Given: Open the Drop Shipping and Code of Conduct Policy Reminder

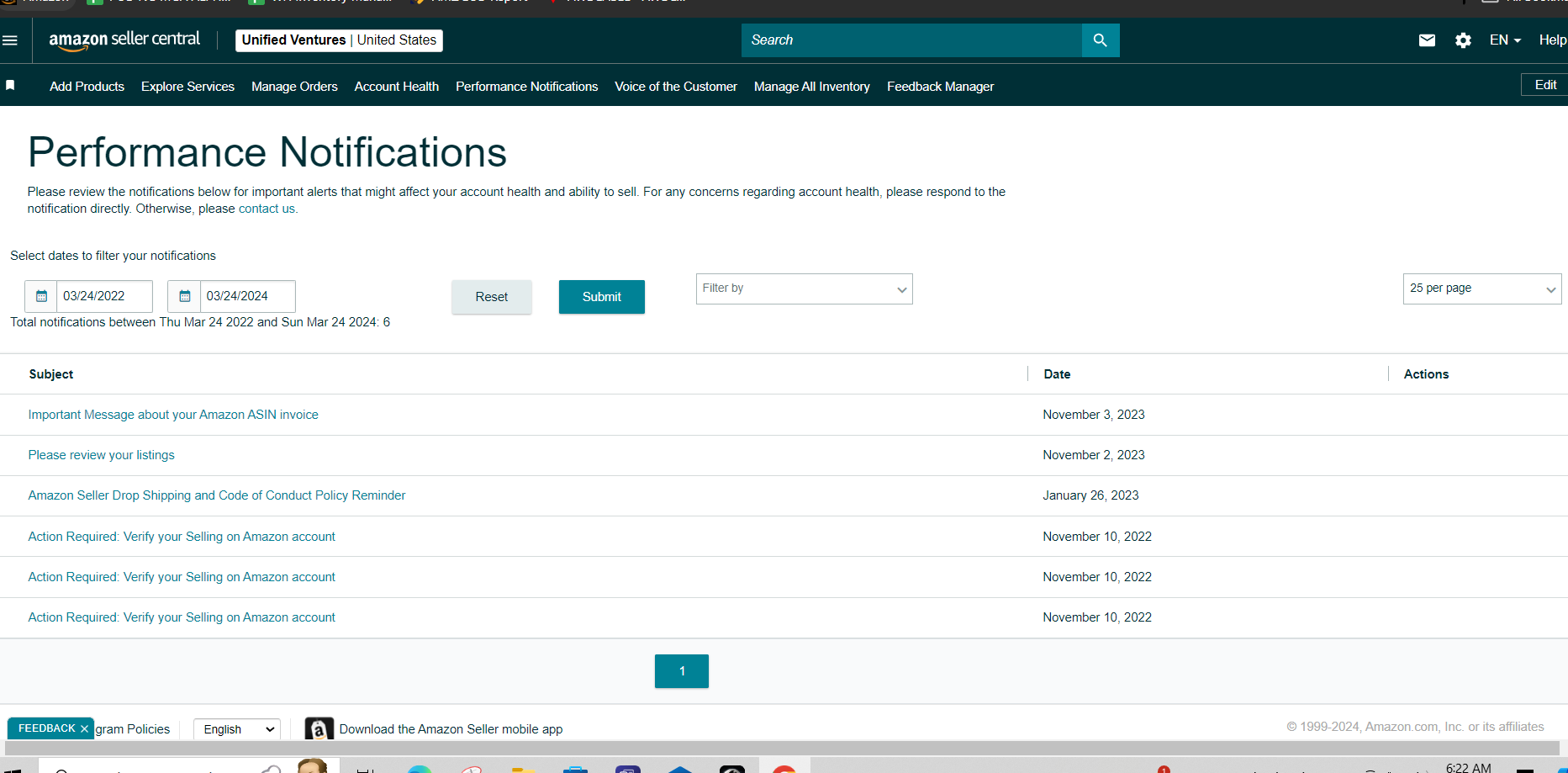Looking at the screenshot, I should (x=217, y=495).
